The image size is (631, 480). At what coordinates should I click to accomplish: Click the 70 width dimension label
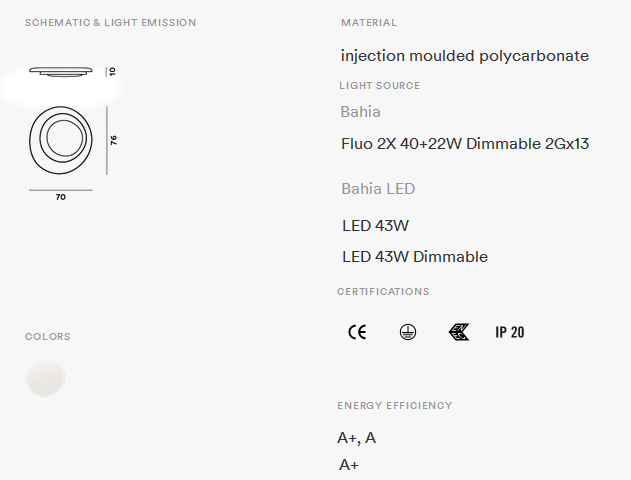click(x=61, y=197)
